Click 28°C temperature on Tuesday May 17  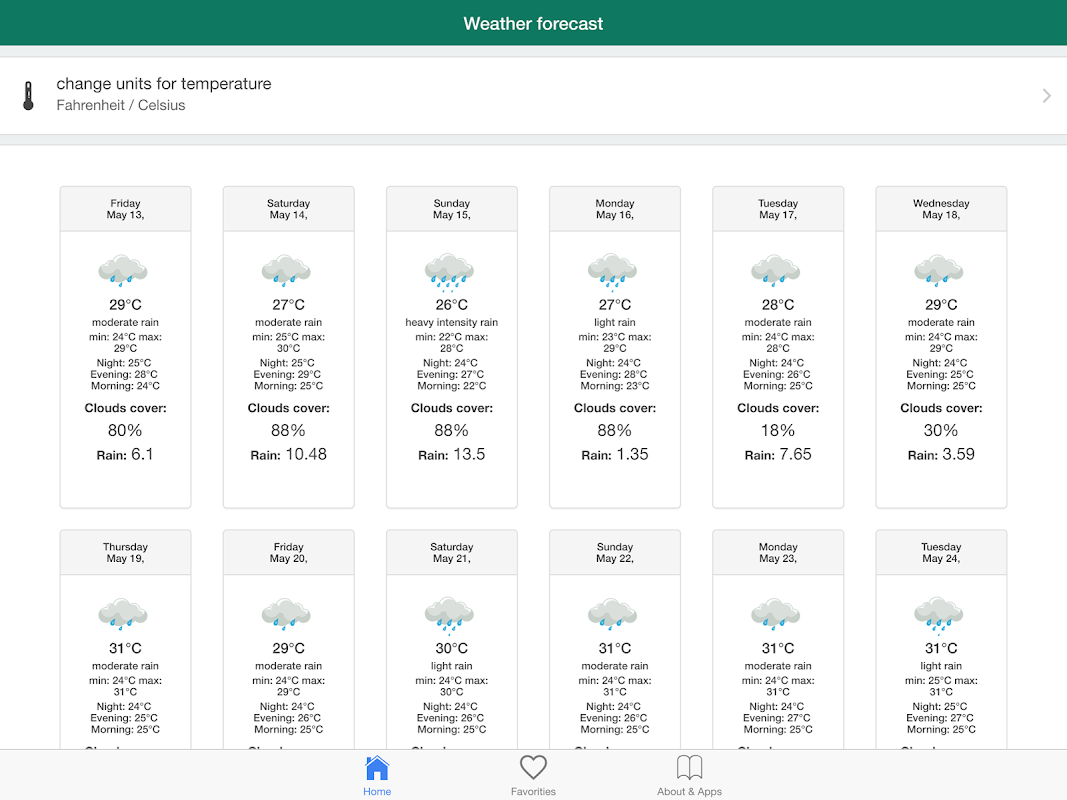coord(778,305)
